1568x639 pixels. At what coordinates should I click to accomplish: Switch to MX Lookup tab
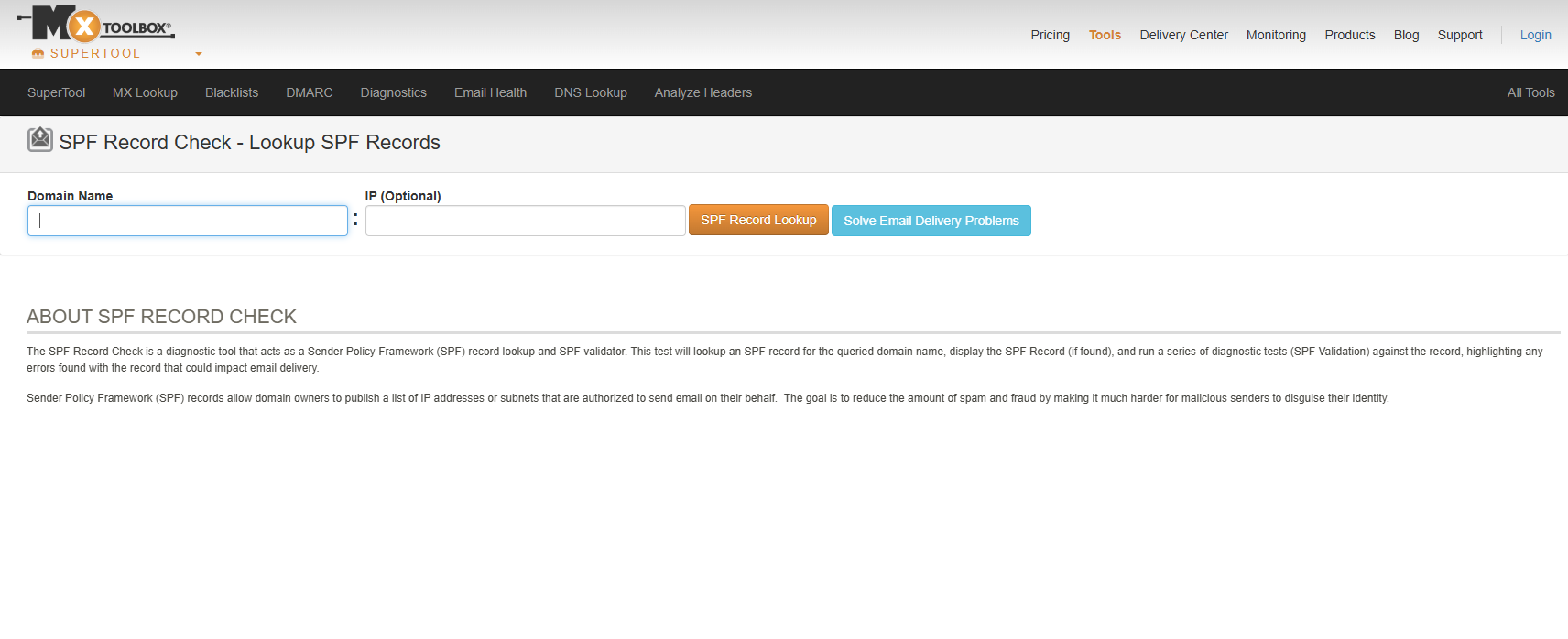145,92
